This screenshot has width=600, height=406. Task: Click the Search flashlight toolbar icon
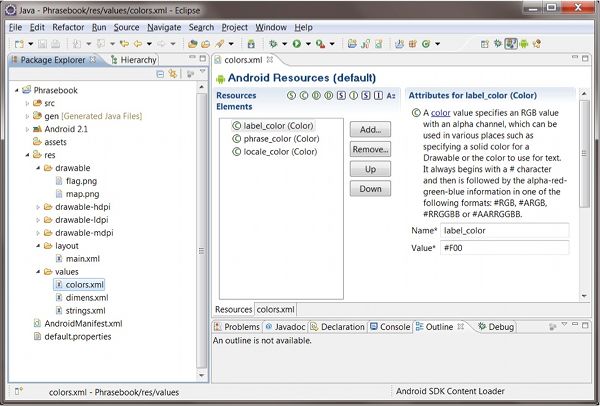pyautogui.click(x=220, y=44)
